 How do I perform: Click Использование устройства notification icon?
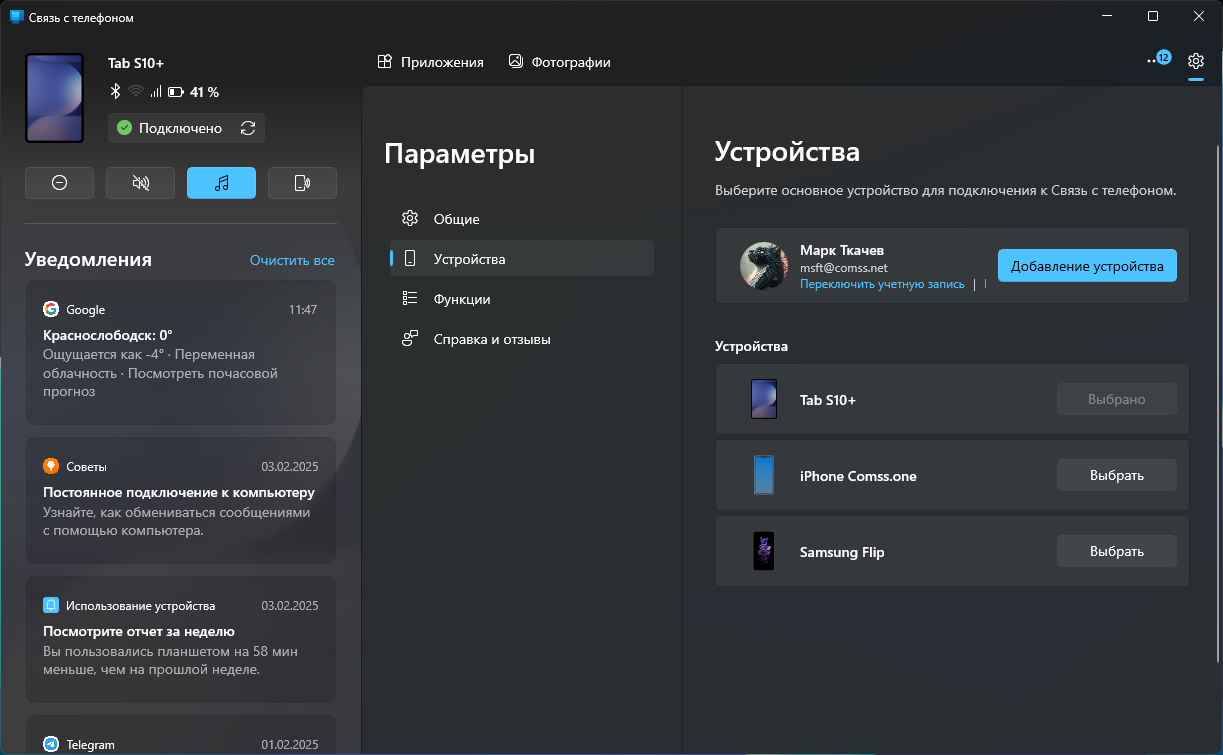tap(51, 605)
